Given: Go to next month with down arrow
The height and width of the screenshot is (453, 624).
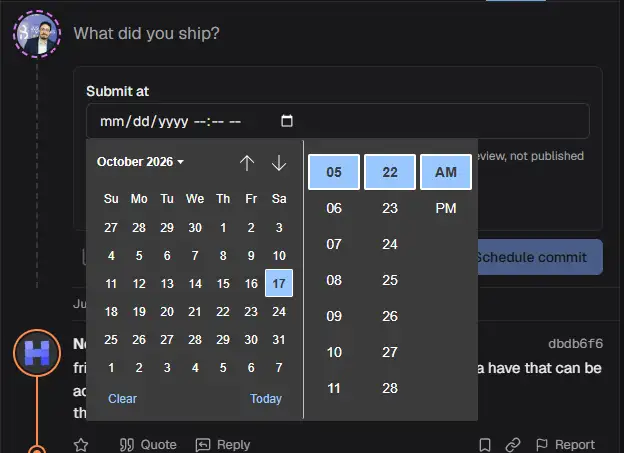Looking at the screenshot, I should tap(279, 162).
